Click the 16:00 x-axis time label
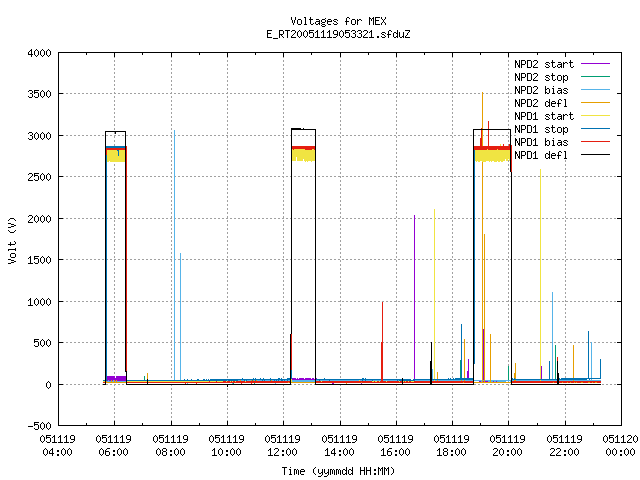640x480 pixels. tap(395, 452)
